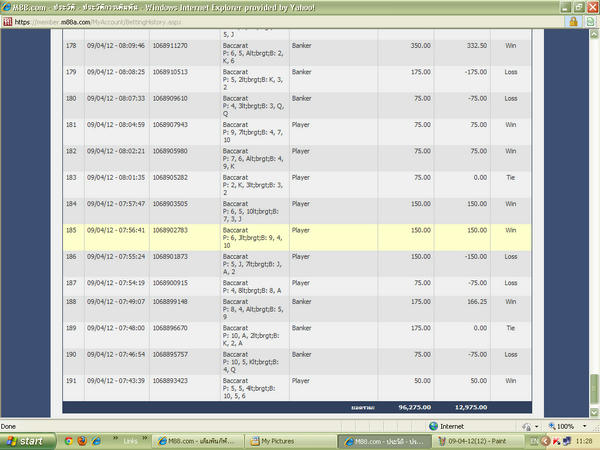Click 332.50 win amount in row 178
The width and height of the screenshot is (600, 450).
point(477,46)
